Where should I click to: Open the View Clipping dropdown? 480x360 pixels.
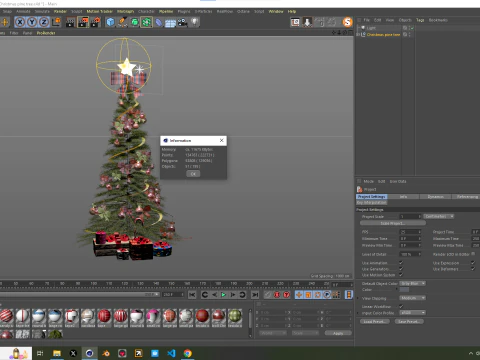pos(413,298)
